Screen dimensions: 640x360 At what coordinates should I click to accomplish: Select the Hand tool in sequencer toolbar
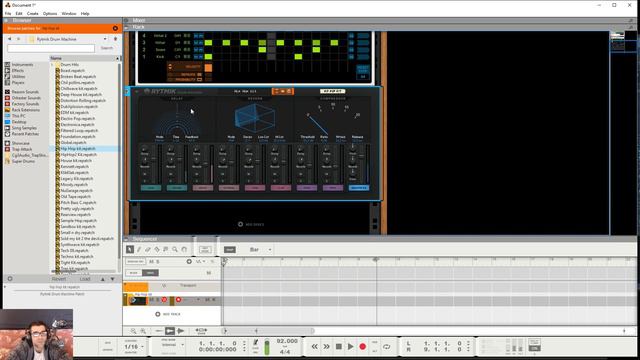(x=184, y=249)
